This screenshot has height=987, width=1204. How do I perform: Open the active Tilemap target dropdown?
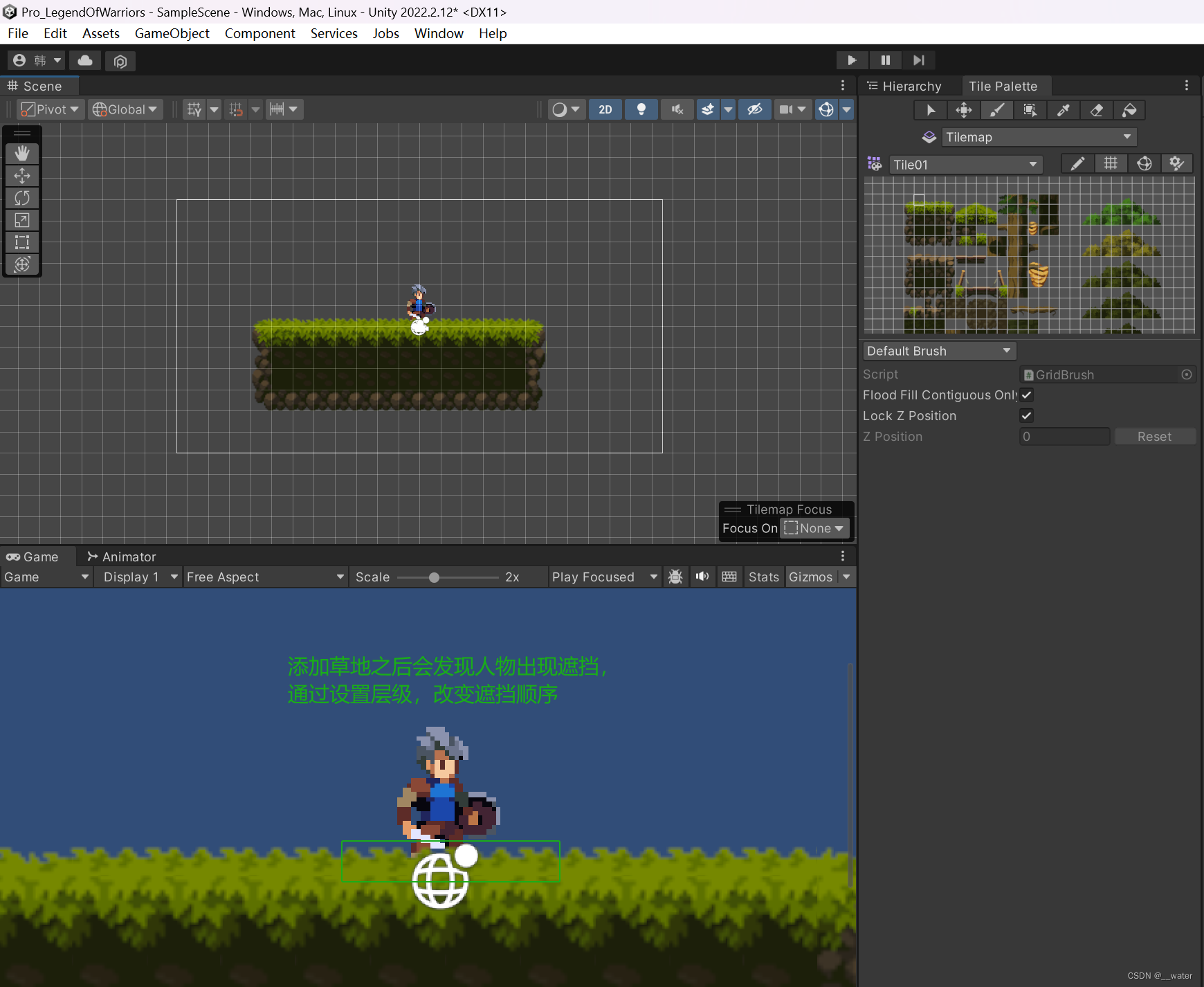(x=1039, y=137)
